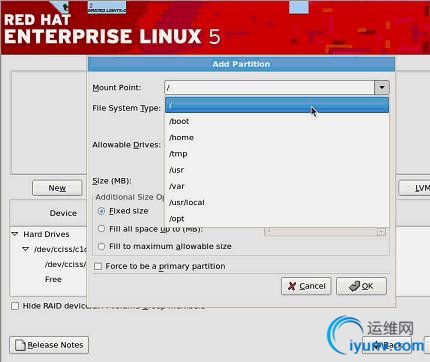This screenshot has width=430, height=362.
Task: Select the Fixed size radio button
Action: point(101,211)
